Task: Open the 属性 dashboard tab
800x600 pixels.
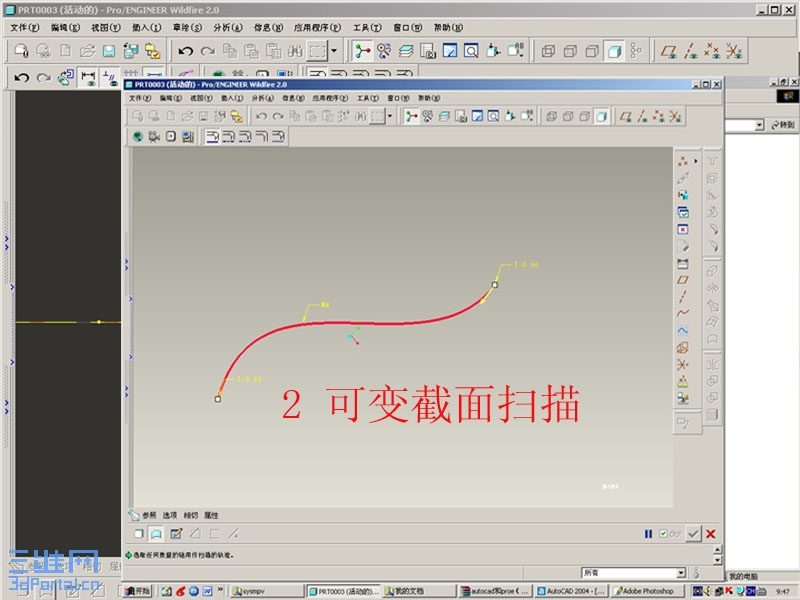Action: (x=211, y=515)
